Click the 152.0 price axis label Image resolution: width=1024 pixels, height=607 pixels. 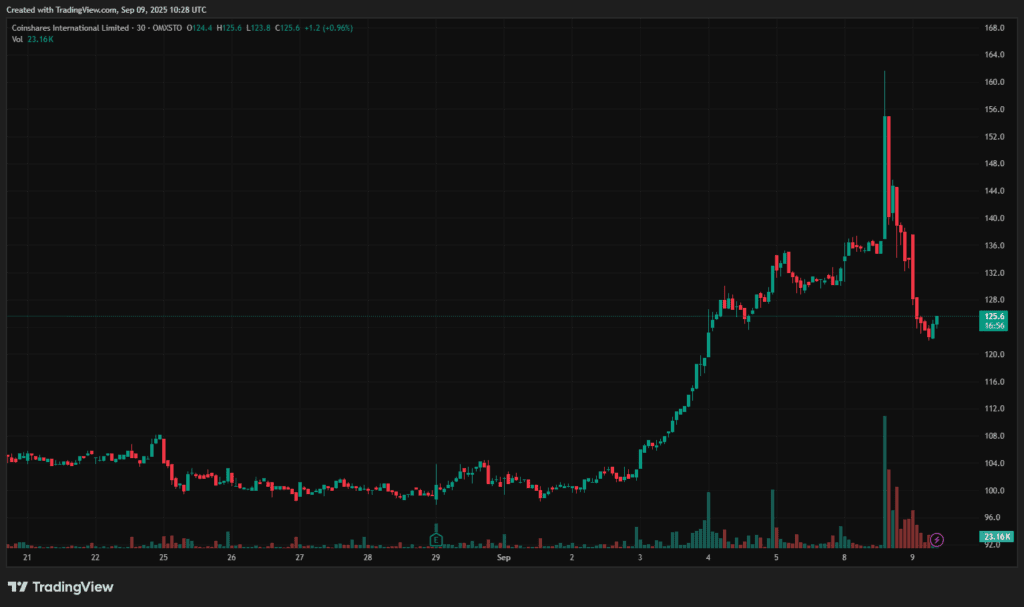994,137
